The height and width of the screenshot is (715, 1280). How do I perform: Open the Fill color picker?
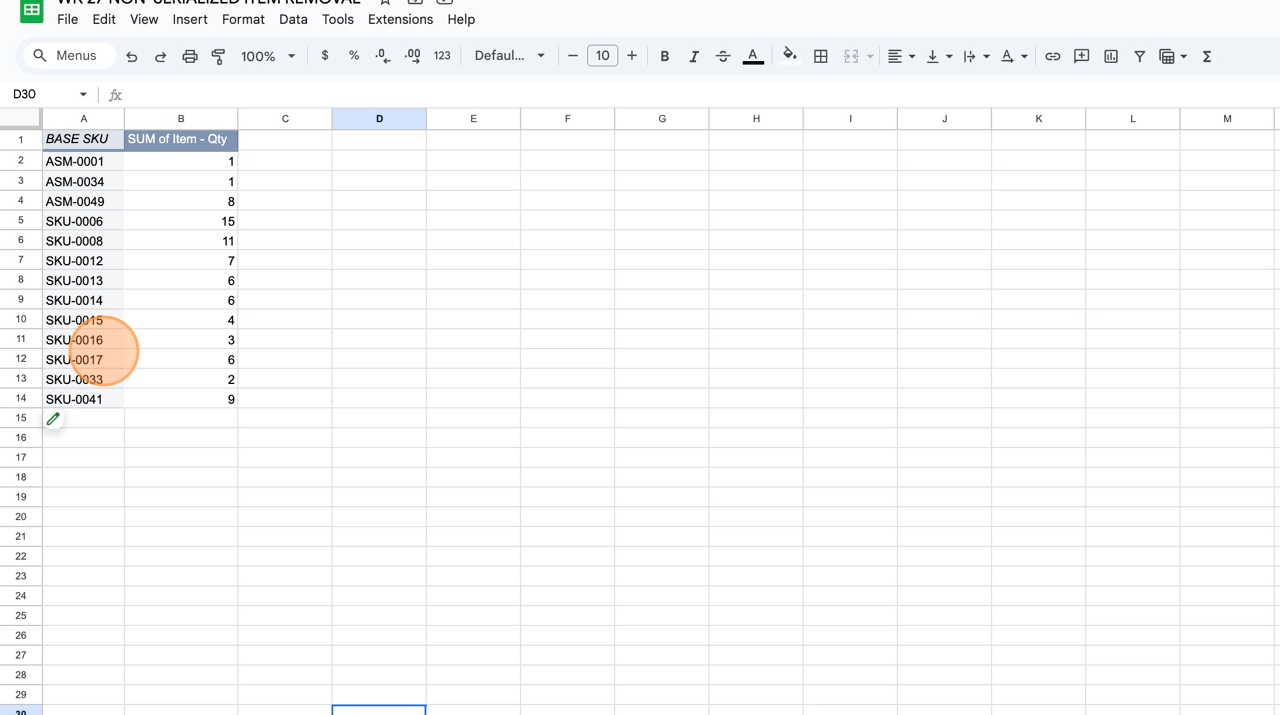789,56
